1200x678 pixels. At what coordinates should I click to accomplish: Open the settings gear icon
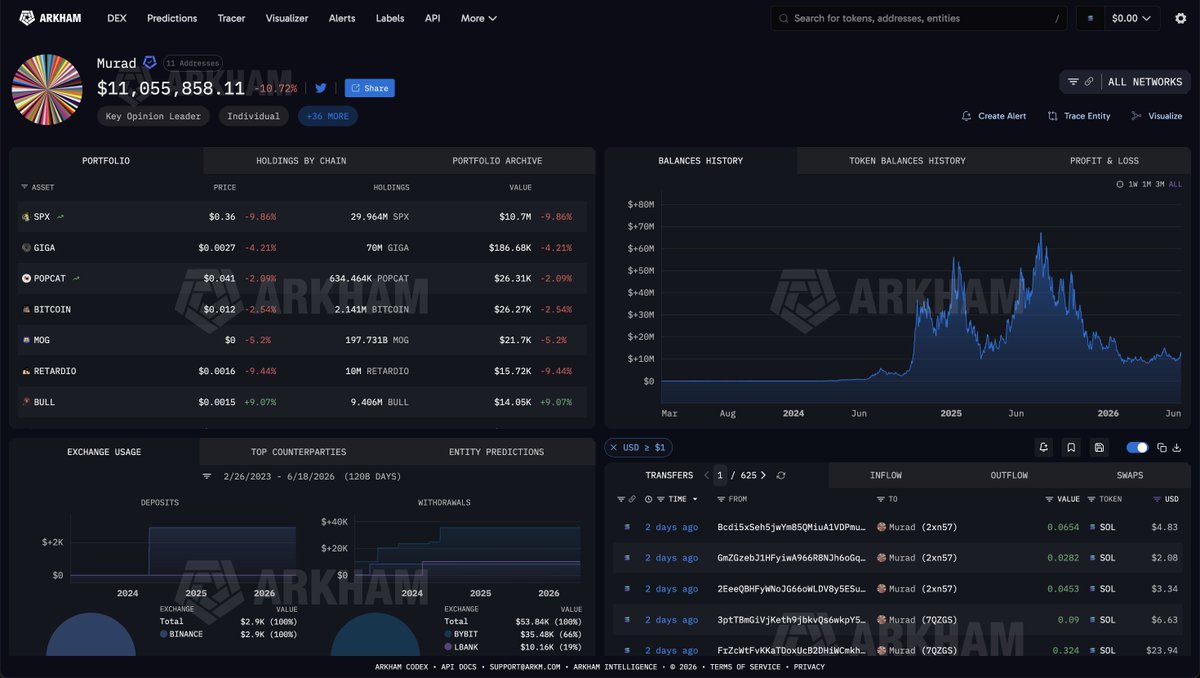tap(1181, 18)
